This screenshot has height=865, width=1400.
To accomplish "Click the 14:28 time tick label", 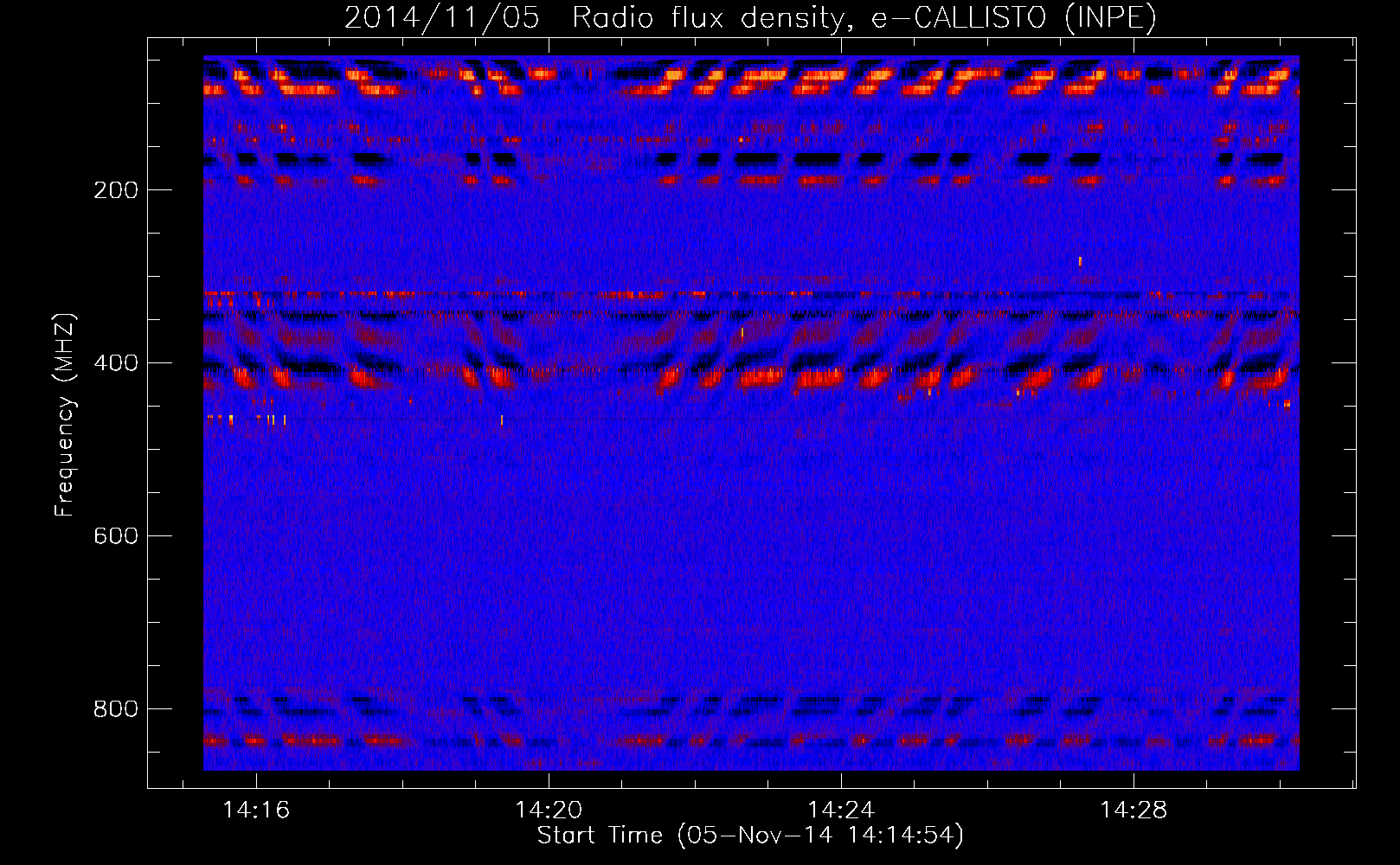I will point(1133,811).
